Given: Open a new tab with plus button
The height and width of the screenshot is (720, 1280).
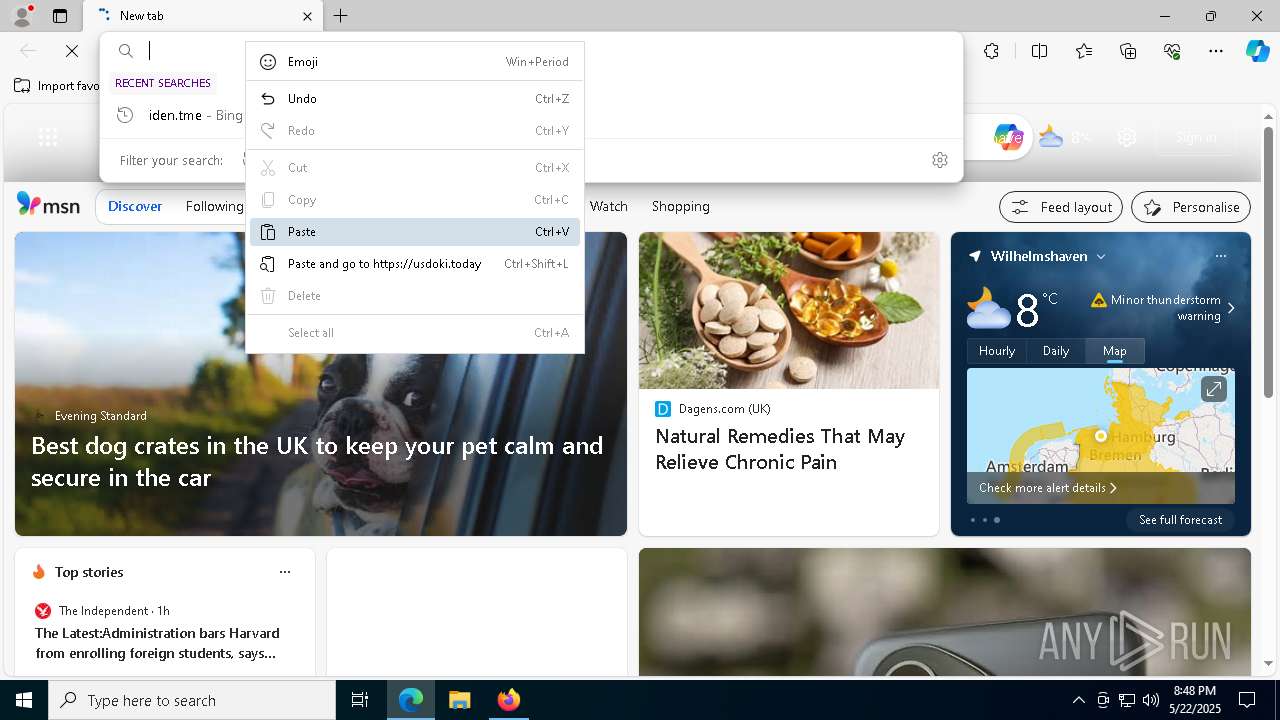Looking at the screenshot, I should click(341, 16).
